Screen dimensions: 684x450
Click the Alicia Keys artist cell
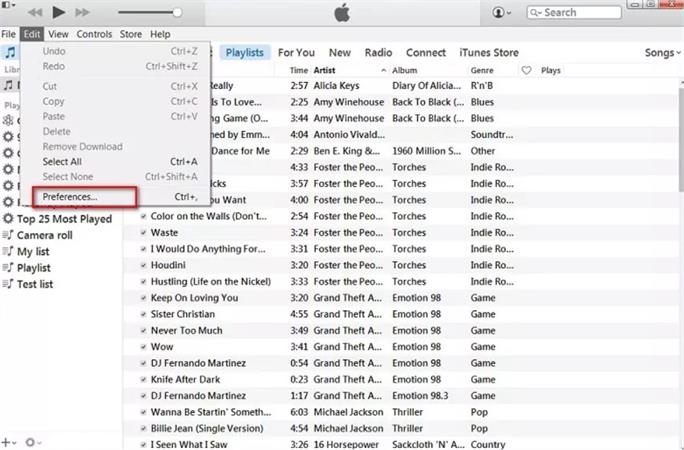tap(336, 85)
